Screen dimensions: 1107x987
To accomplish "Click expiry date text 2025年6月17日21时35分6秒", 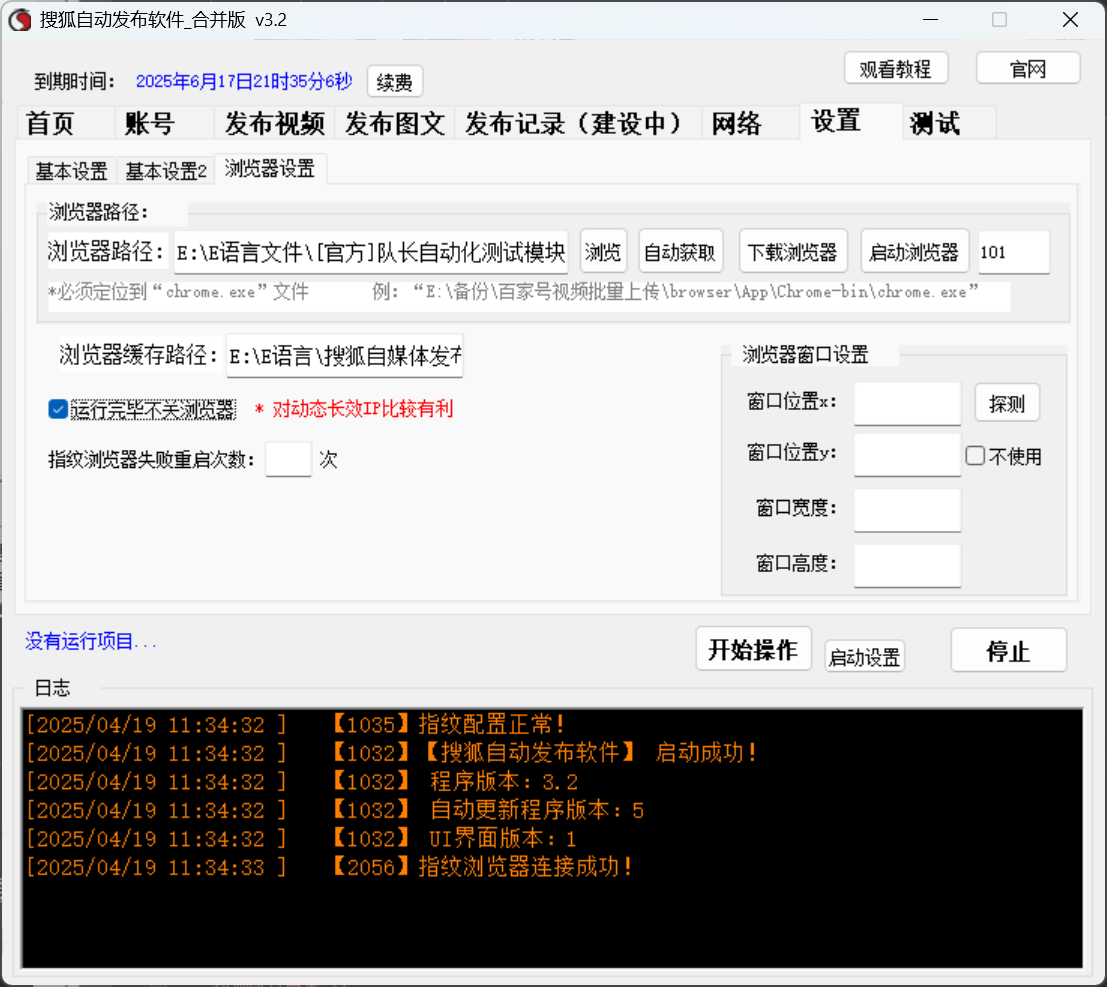I will 244,81.
